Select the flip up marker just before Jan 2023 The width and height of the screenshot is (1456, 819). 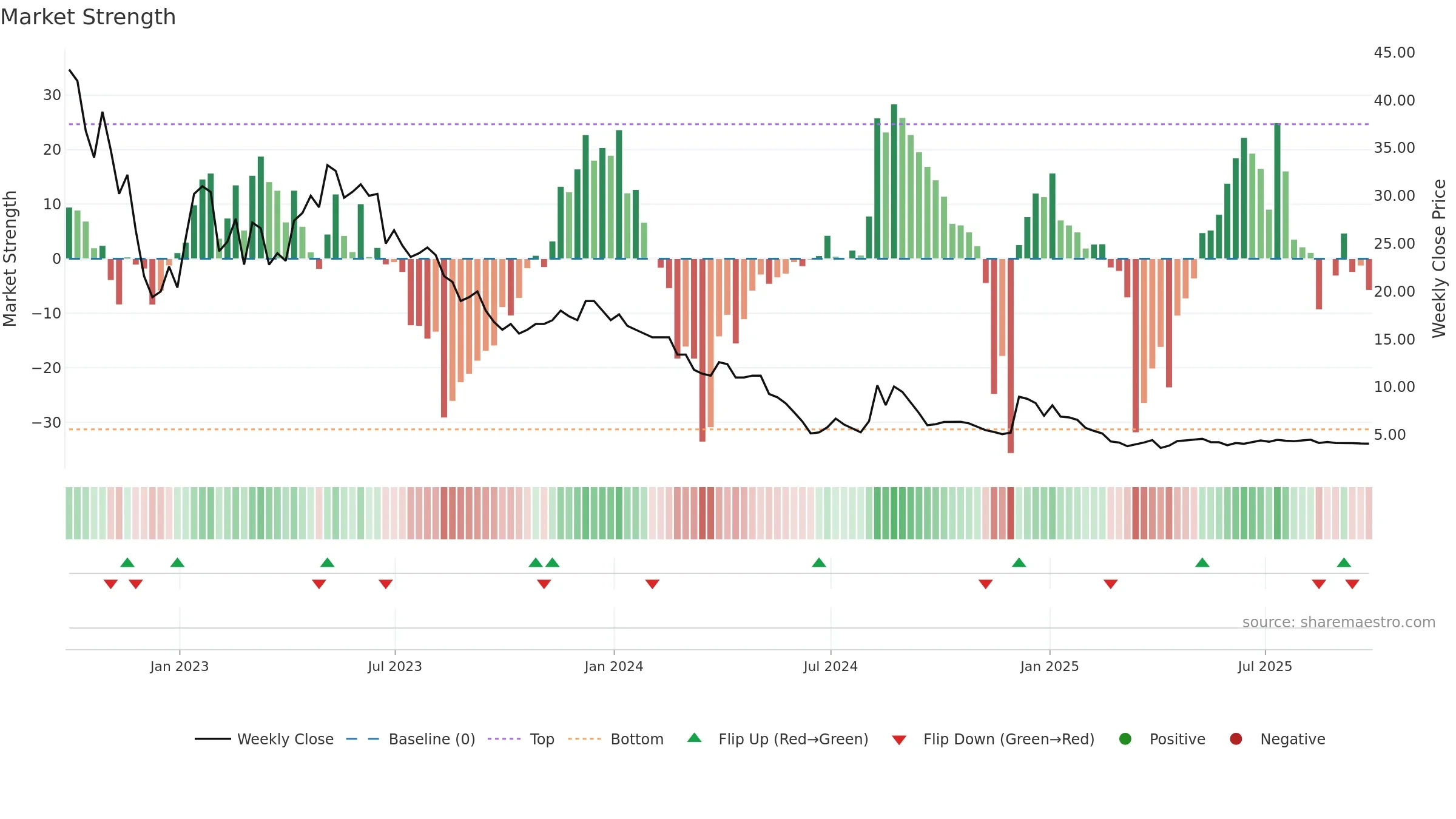pyautogui.click(x=177, y=562)
